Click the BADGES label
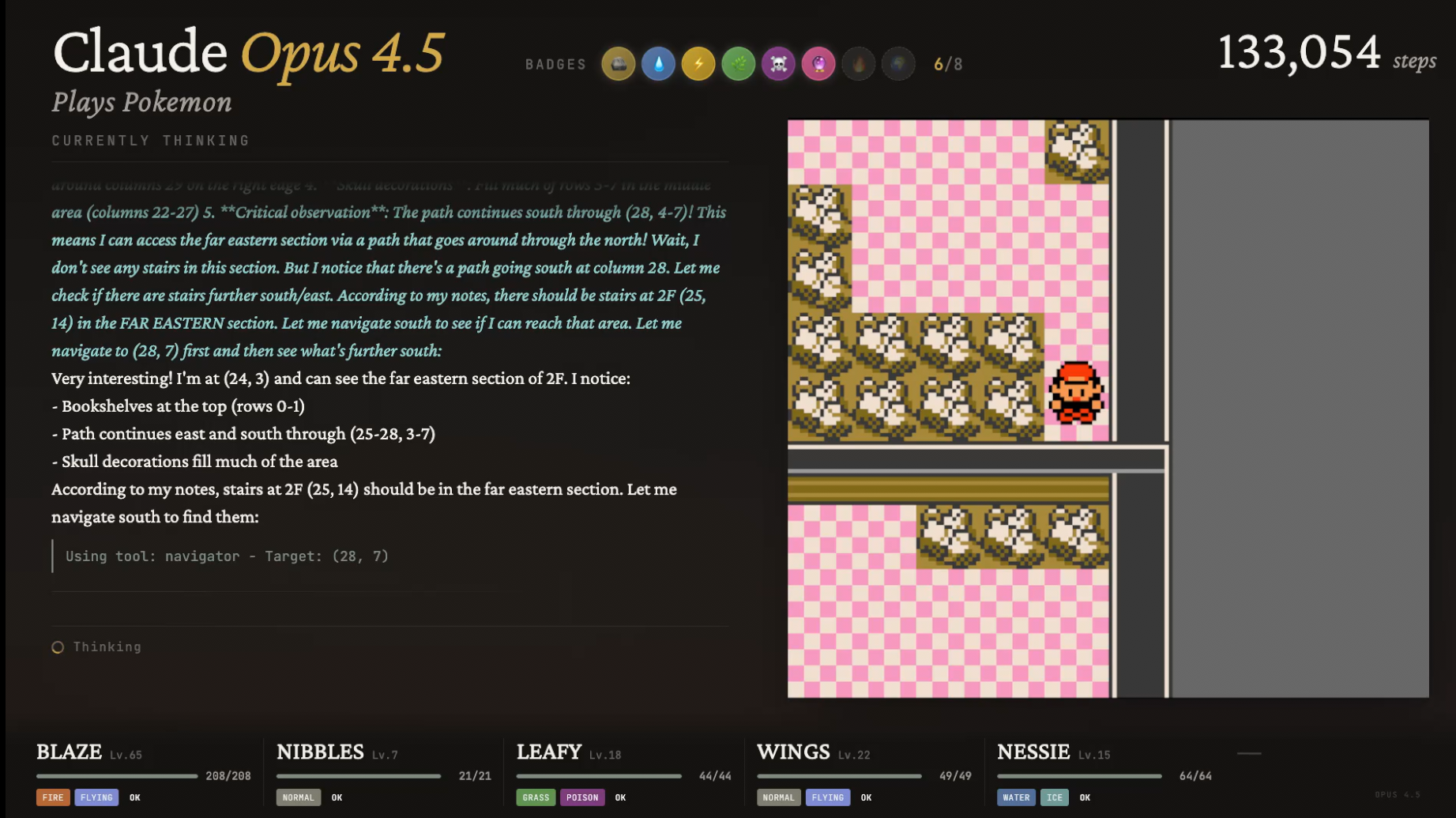Image resolution: width=1456 pixels, height=818 pixels. pos(556,65)
